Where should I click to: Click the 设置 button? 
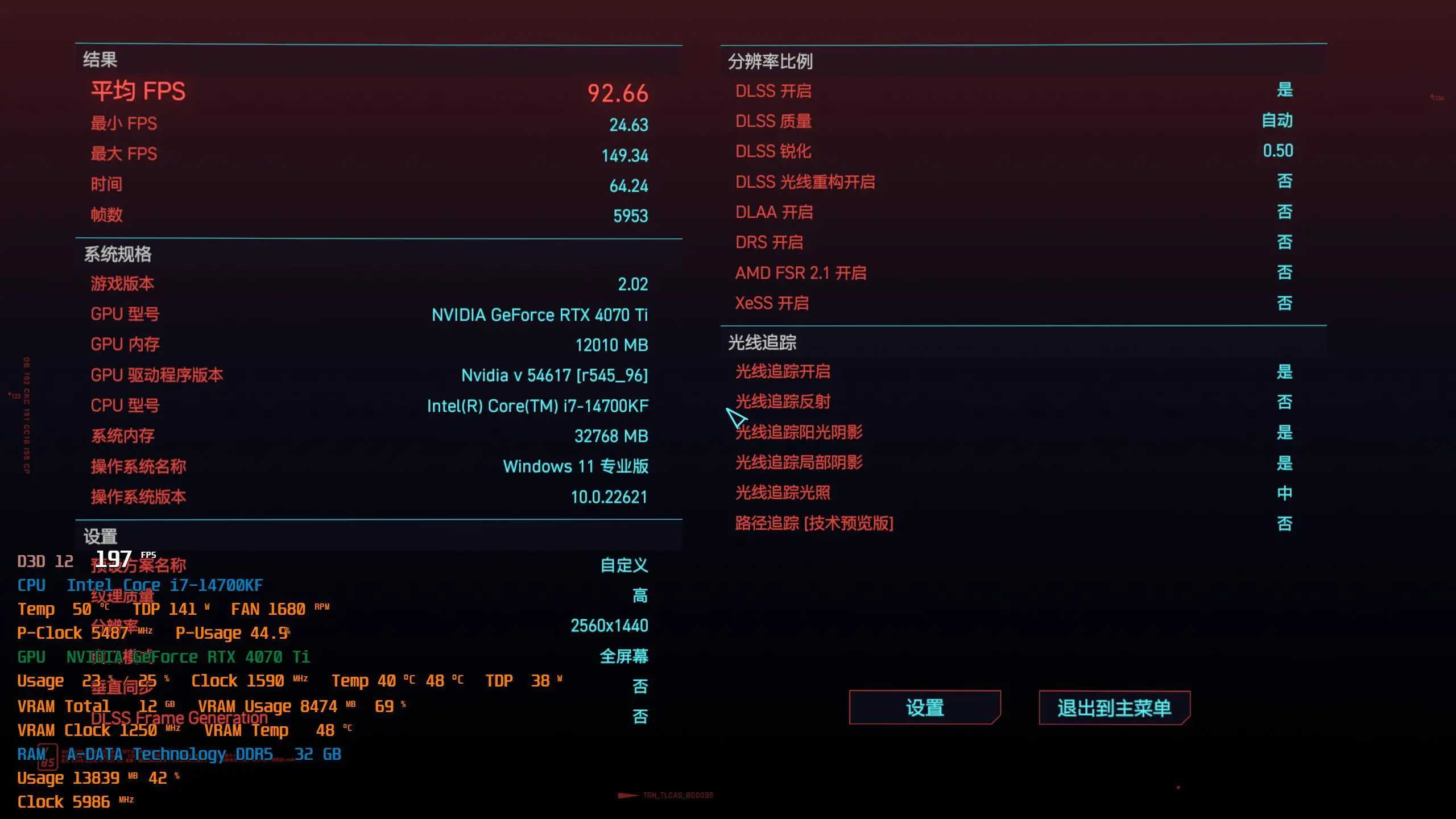(925, 708)
